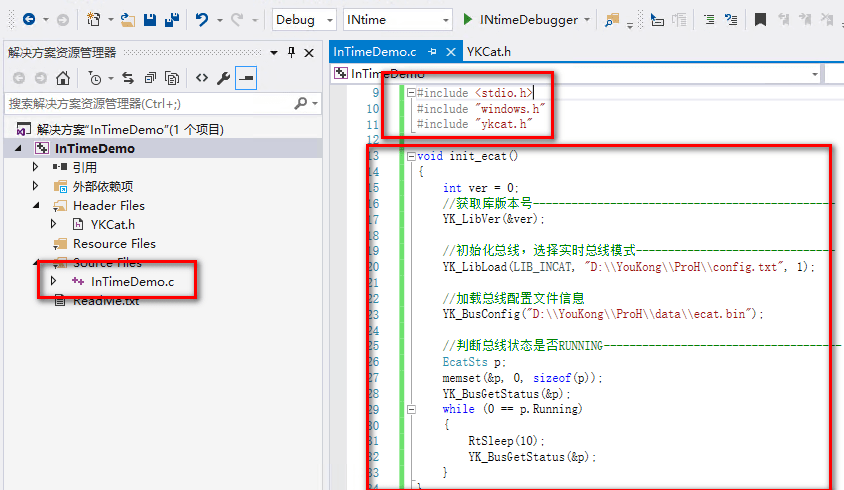Click the '#include "windows.h"' line
The height and width of the screenshot is (490, 844).
[481, 109]
